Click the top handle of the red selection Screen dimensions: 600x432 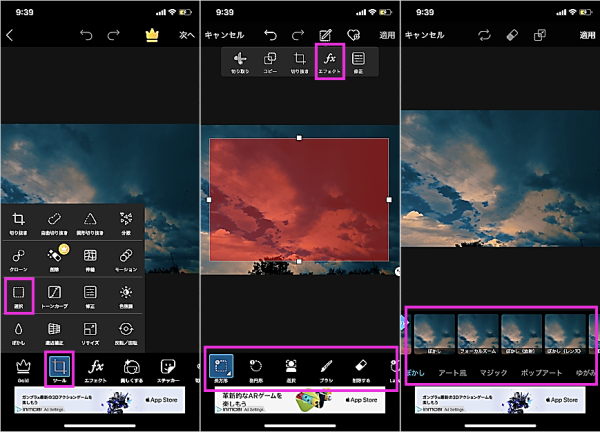(299, 138)
